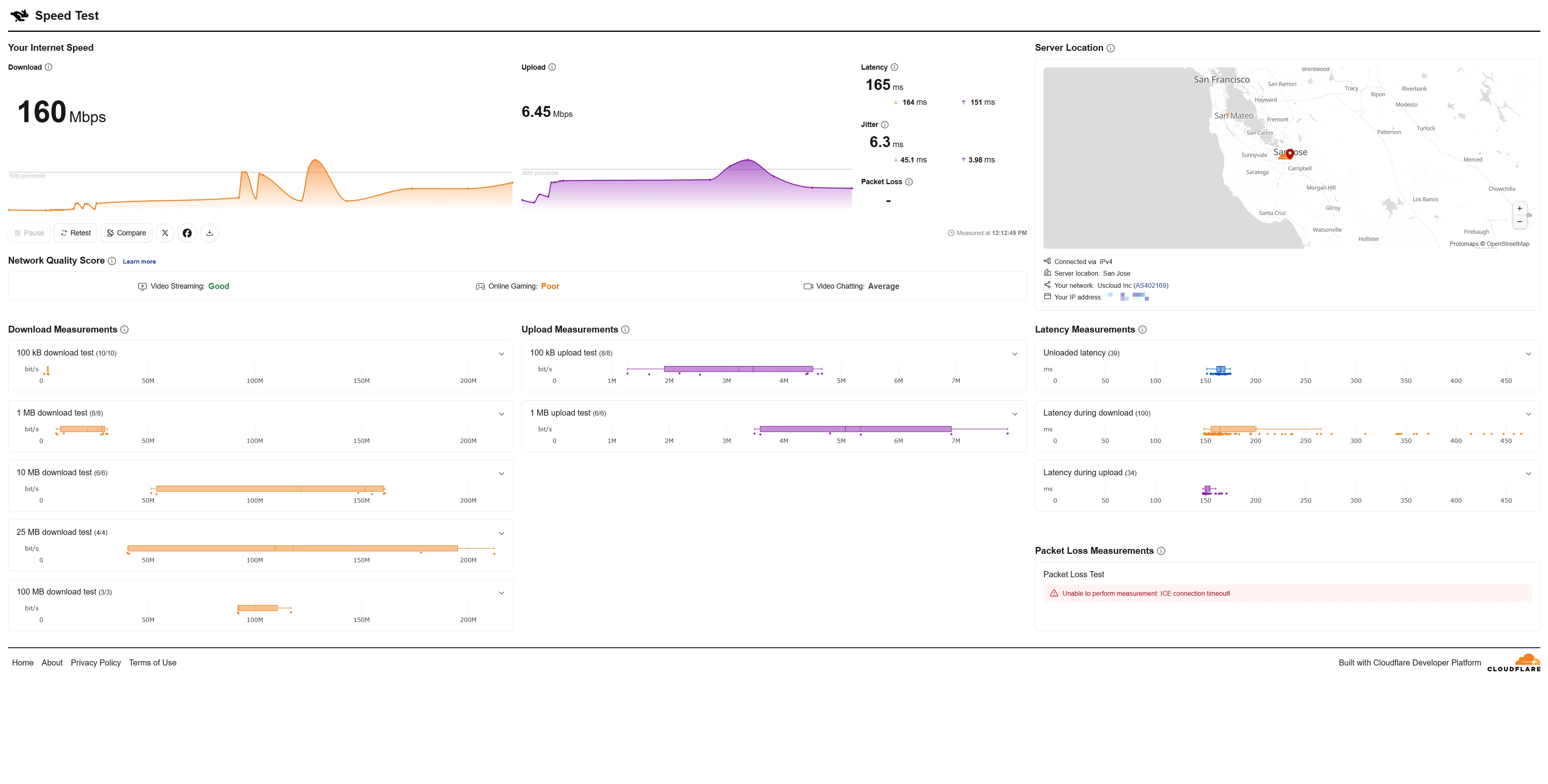Click the Speed Test logo icon

click(x=19, y=16)
